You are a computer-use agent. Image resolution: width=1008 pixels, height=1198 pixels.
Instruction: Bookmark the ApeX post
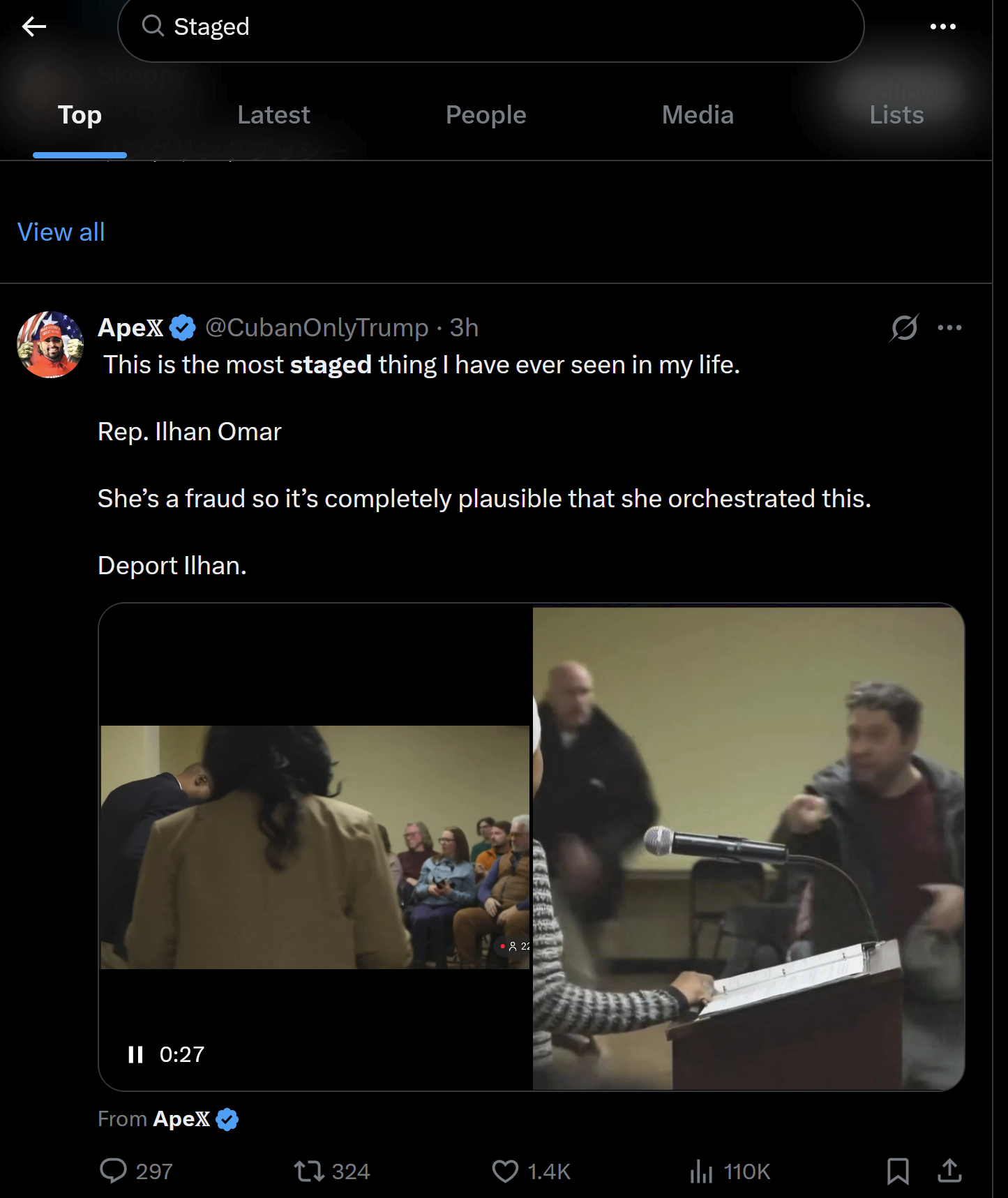click(898, 1170)
